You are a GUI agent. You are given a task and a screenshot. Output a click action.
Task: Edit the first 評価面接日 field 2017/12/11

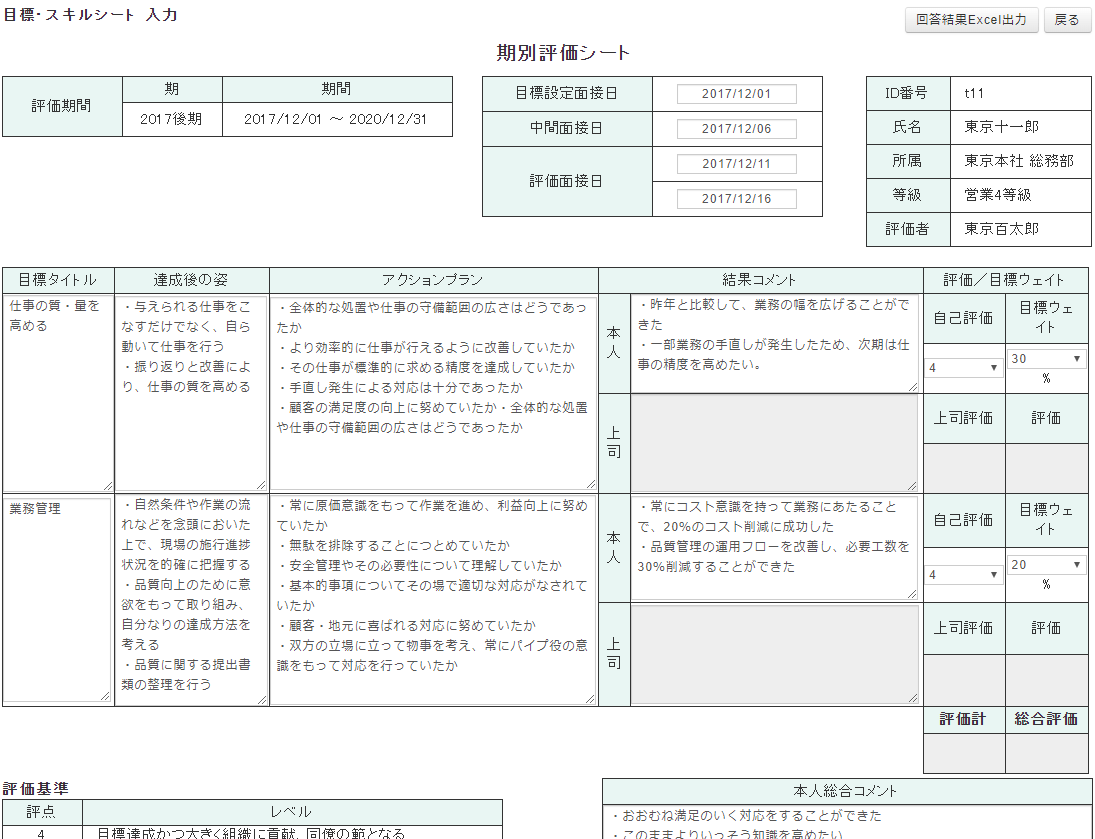[x=737, y=163]
